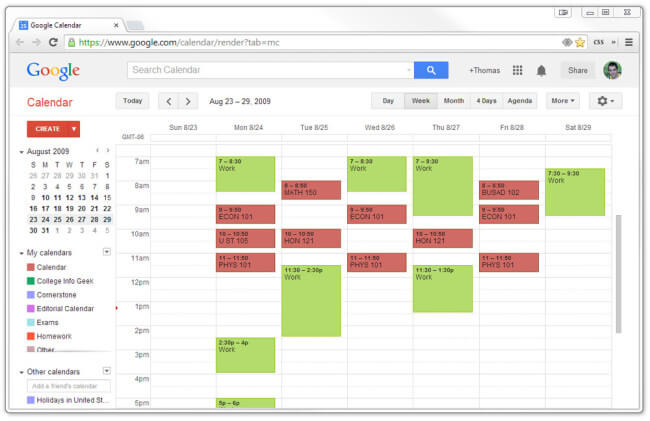
Task: Click the blue search magnifier button
Action: click(x=431, y=70)
